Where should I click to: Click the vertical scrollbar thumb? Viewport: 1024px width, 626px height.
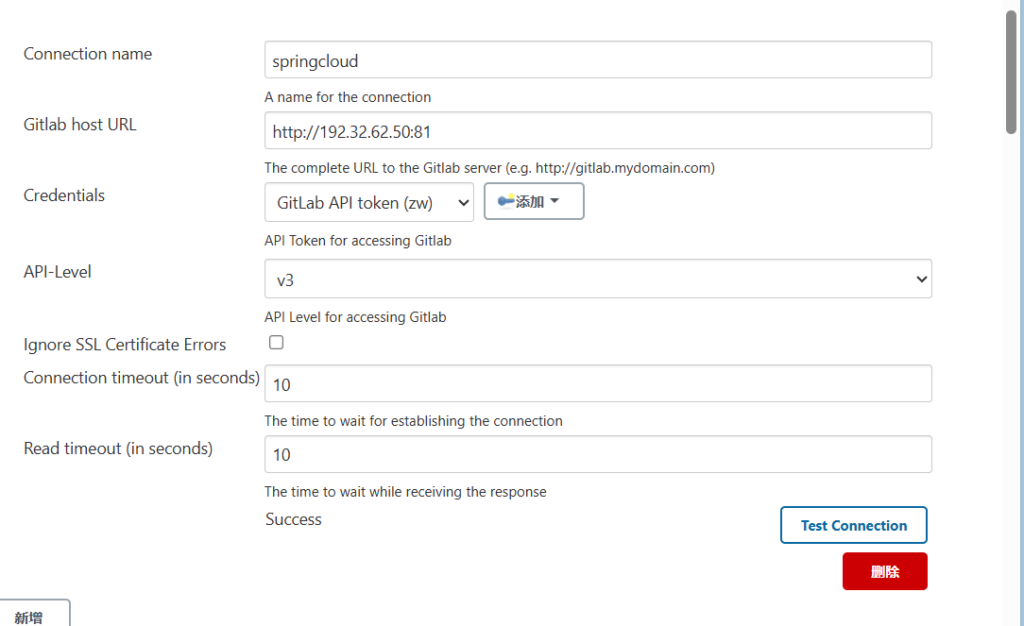coord(1013,70)
